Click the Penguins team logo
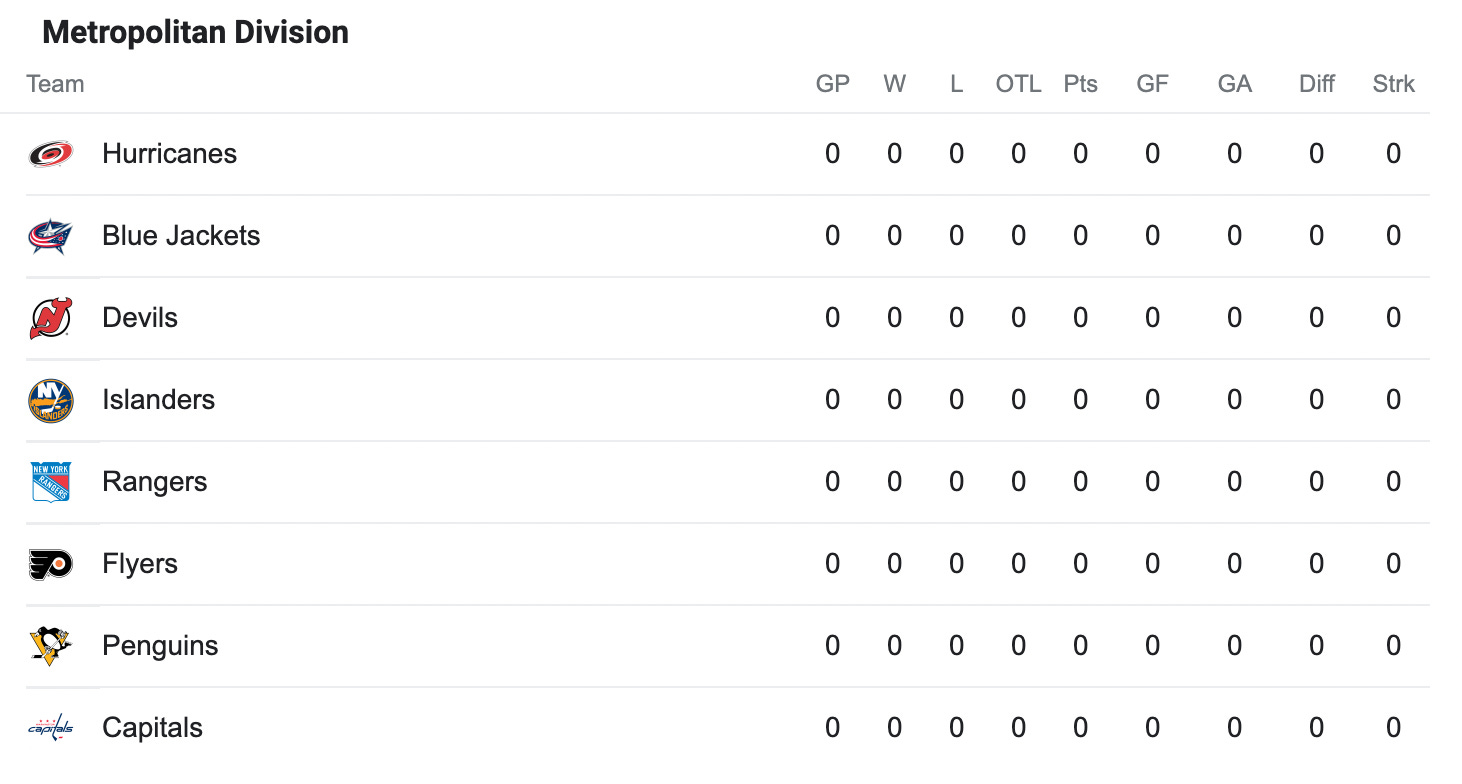This screenshot has height=784, width=1462. pos(50,646)
